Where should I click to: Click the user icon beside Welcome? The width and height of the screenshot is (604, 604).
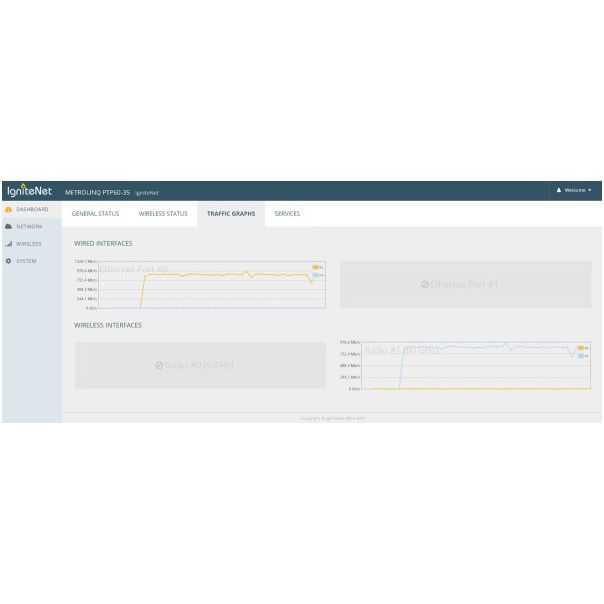[559, 190]
